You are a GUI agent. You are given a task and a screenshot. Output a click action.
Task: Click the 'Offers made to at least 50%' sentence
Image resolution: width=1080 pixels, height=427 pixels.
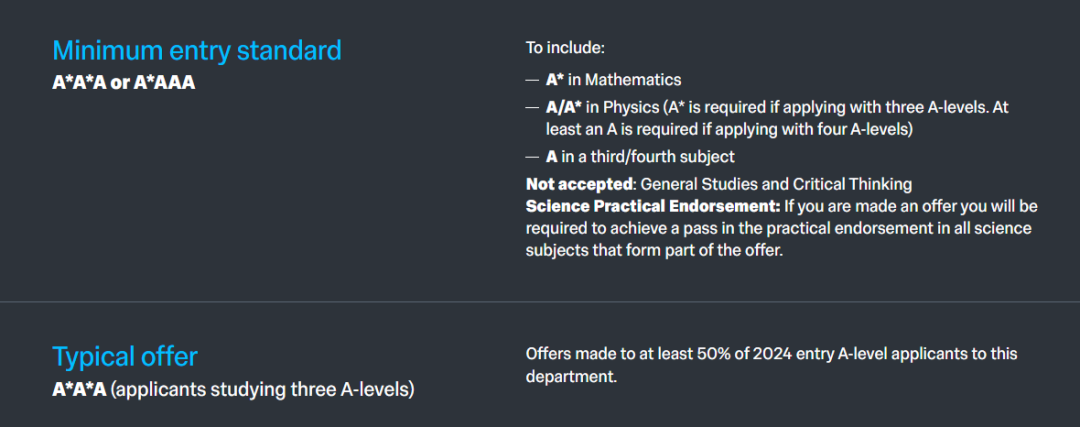[771, 365]
